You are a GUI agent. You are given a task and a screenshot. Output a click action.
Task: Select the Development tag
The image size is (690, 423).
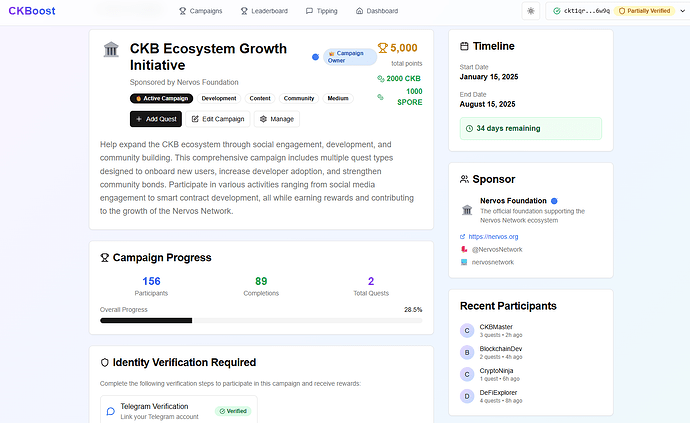219,99
